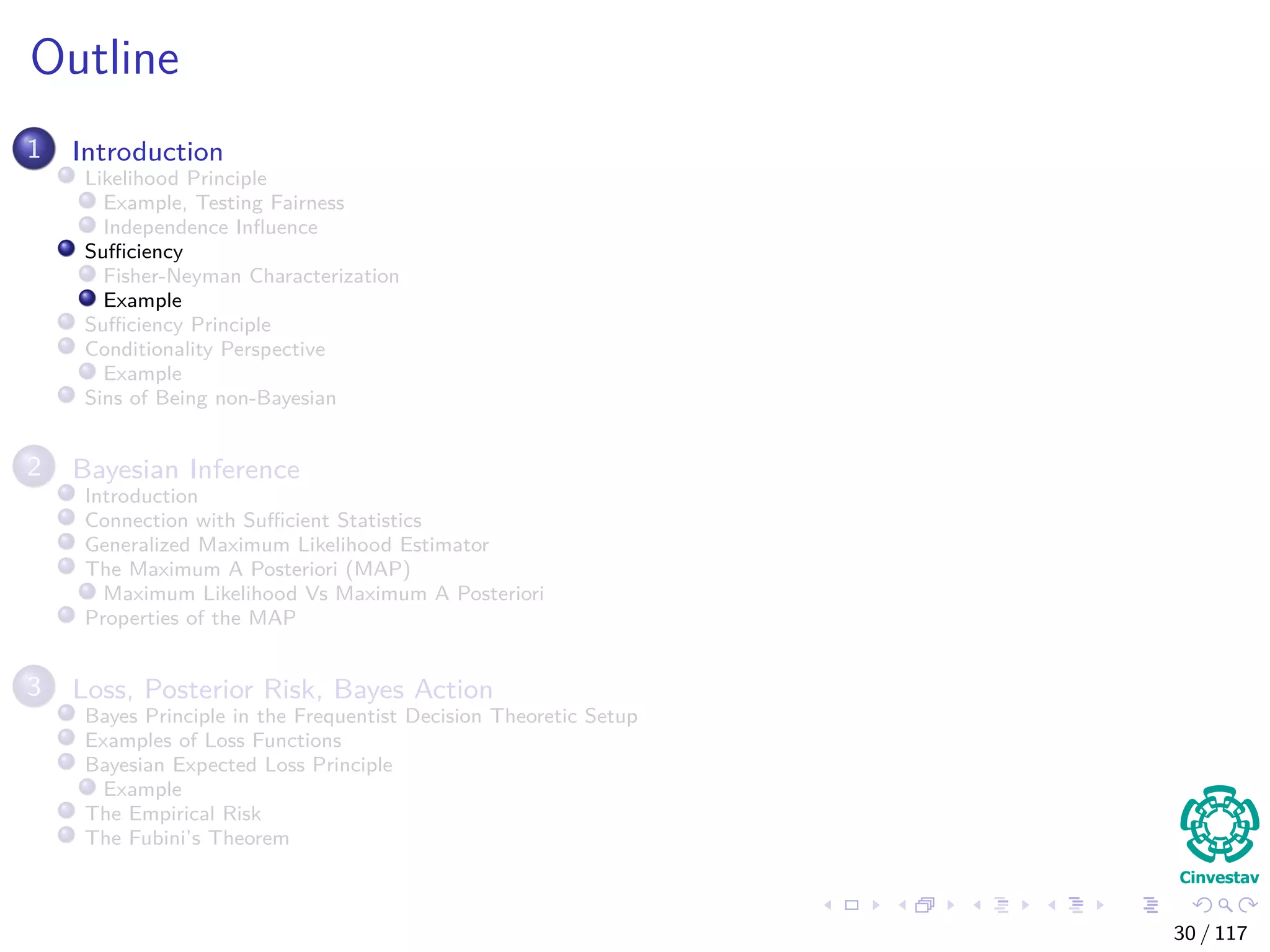Click the frame stack navigation icon
Screen dimensions: 1270x952
point(925,905)
